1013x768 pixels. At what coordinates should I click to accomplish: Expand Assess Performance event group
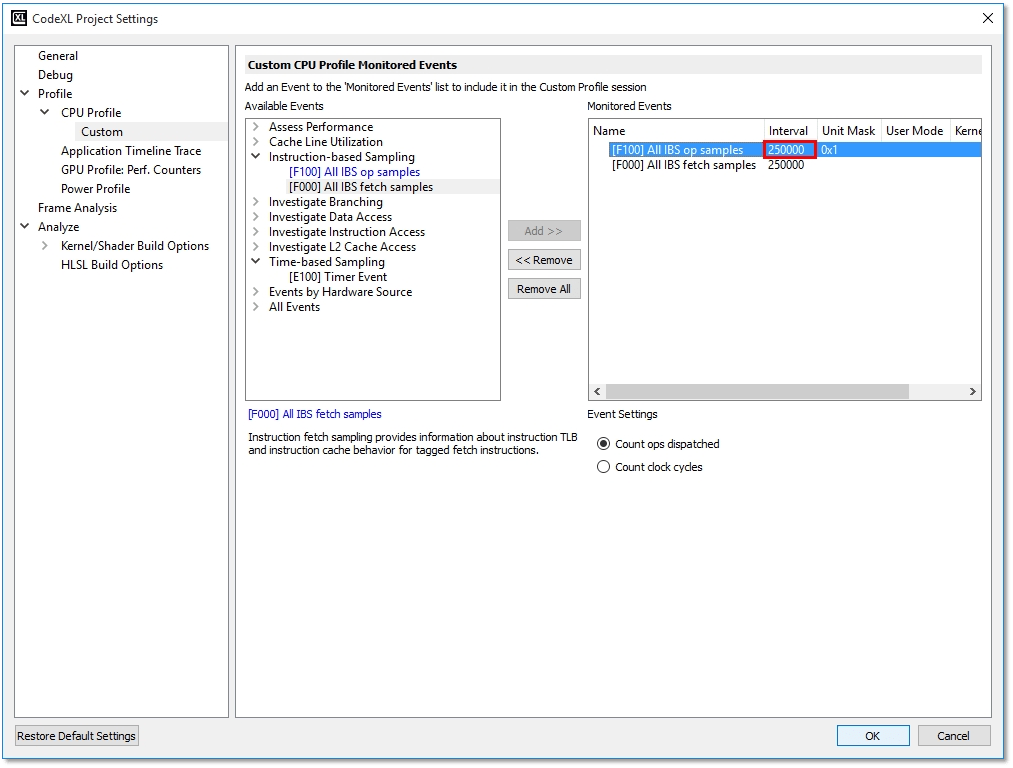256,127
